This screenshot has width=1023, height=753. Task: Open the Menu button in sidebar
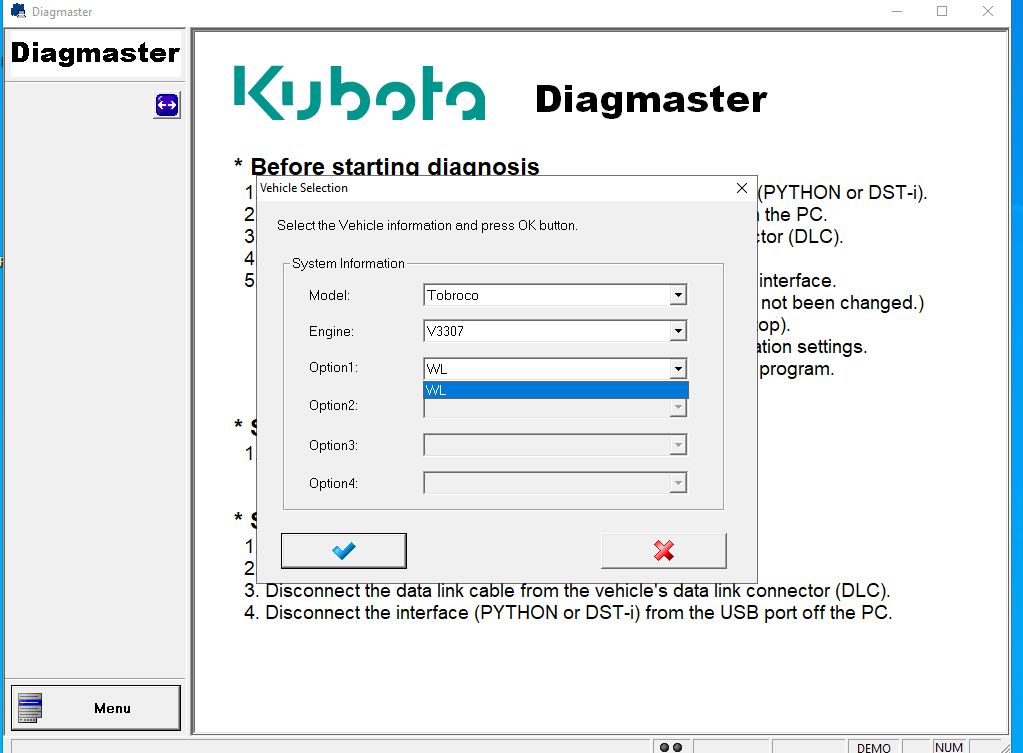coord(96,708)
